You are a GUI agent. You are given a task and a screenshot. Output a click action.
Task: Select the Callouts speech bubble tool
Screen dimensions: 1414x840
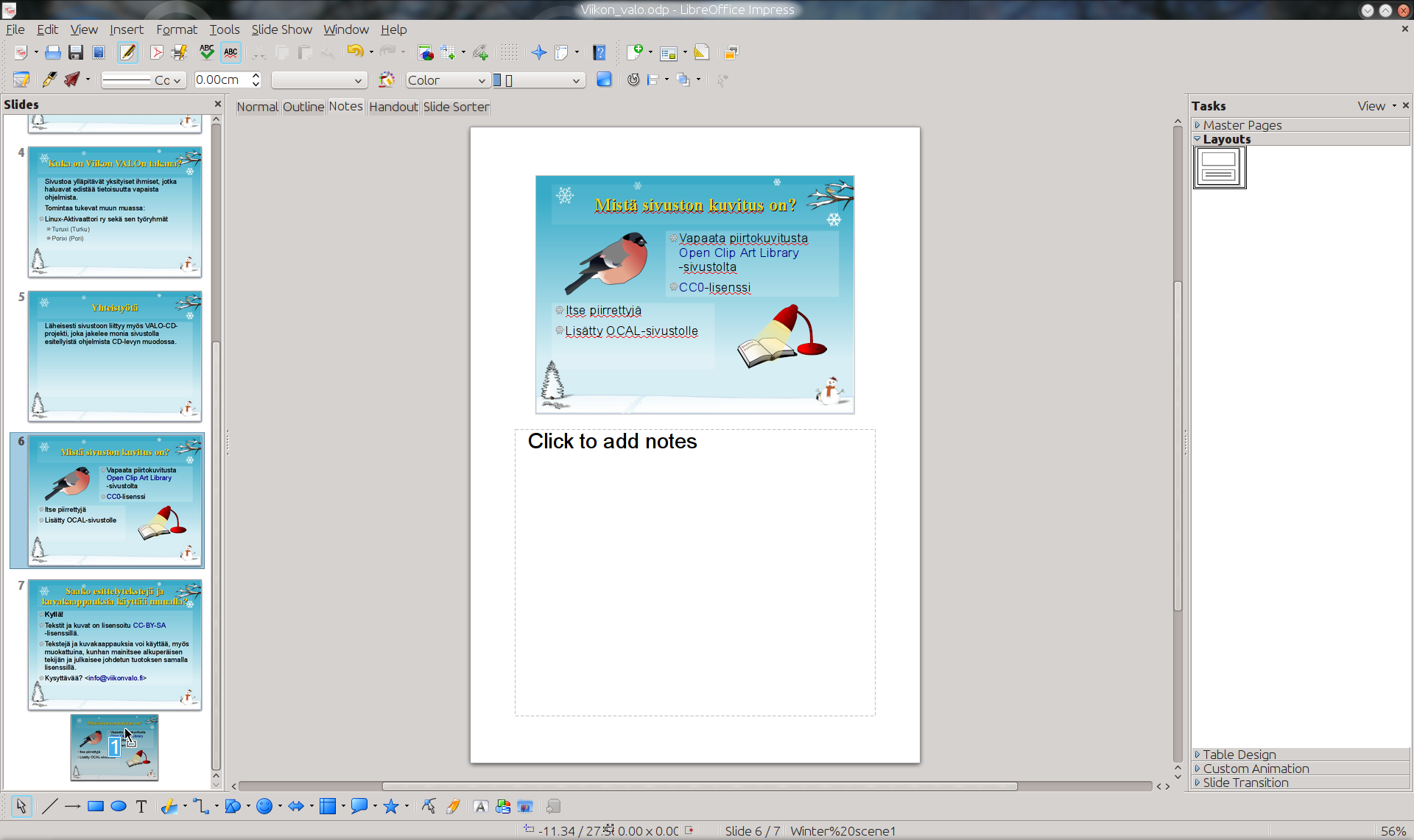tap(359, 806)
